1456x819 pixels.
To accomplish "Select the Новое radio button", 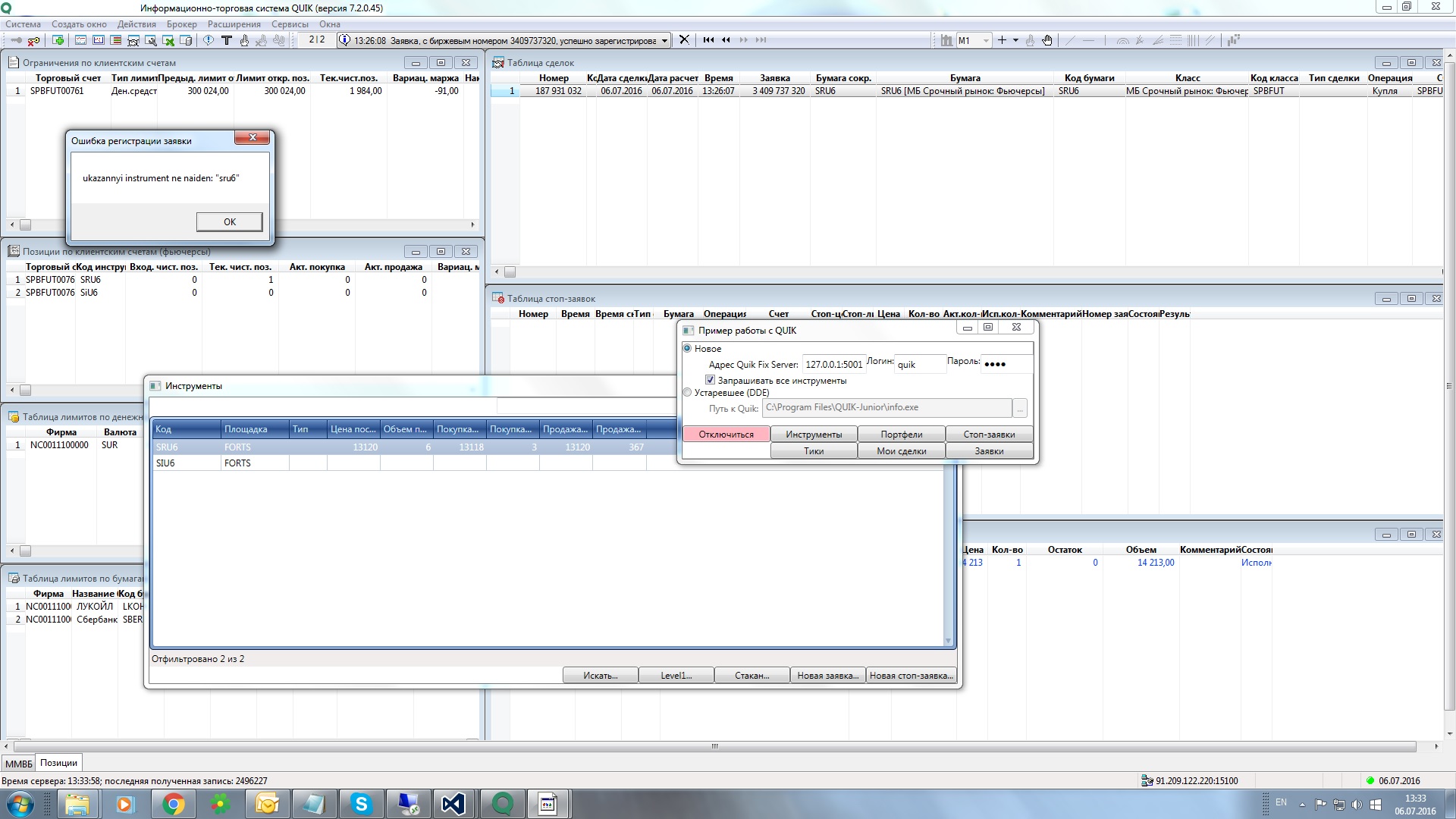I will [688, 349].
